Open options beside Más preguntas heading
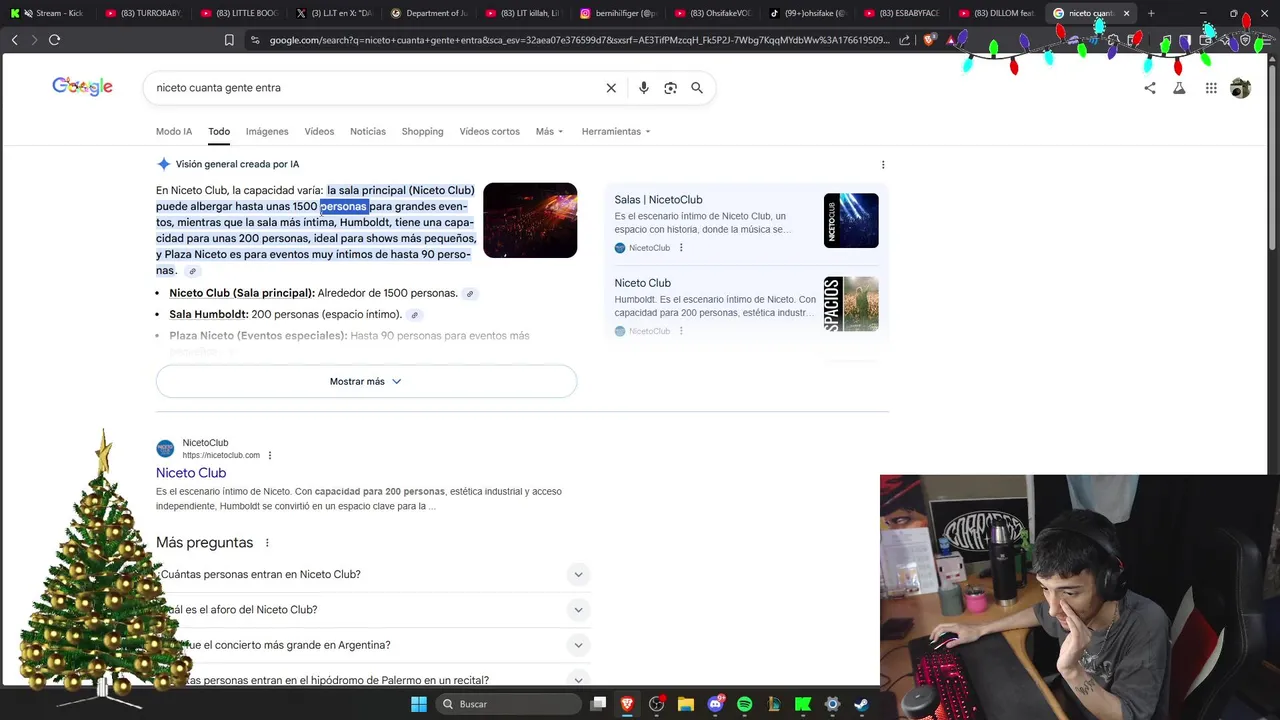The height and width of the screenshot is (720, 1280). pyautogui.click(x=267, y=543)
